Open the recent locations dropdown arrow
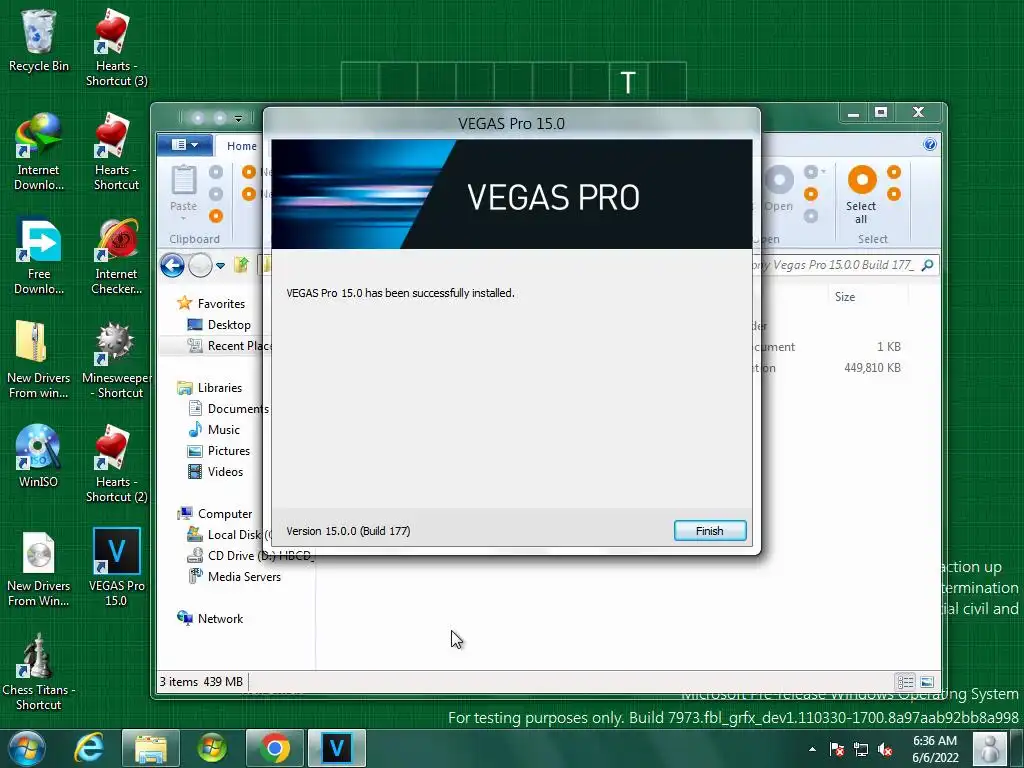Viewport: 1024px width, 768px height. pos(221,266)
